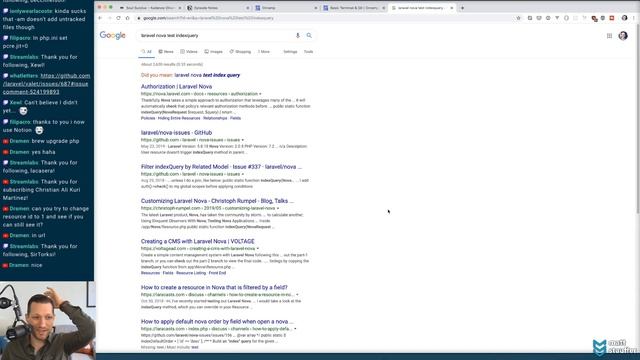The width and height of the screenshot is (640, 360).
Task: Reload the page with the refresh icon
Action: click(x=118, y=18)
